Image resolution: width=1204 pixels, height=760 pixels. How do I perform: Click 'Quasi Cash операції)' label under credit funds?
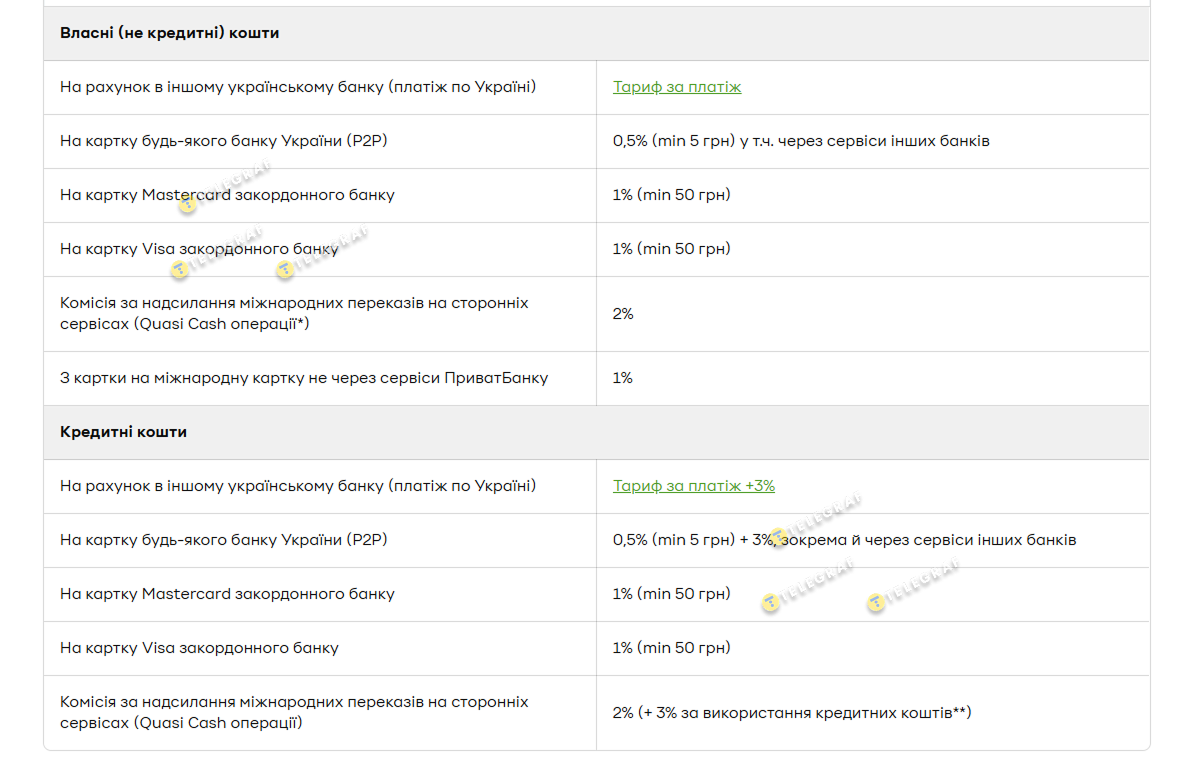pyautogui.click(x=181, y=722)
